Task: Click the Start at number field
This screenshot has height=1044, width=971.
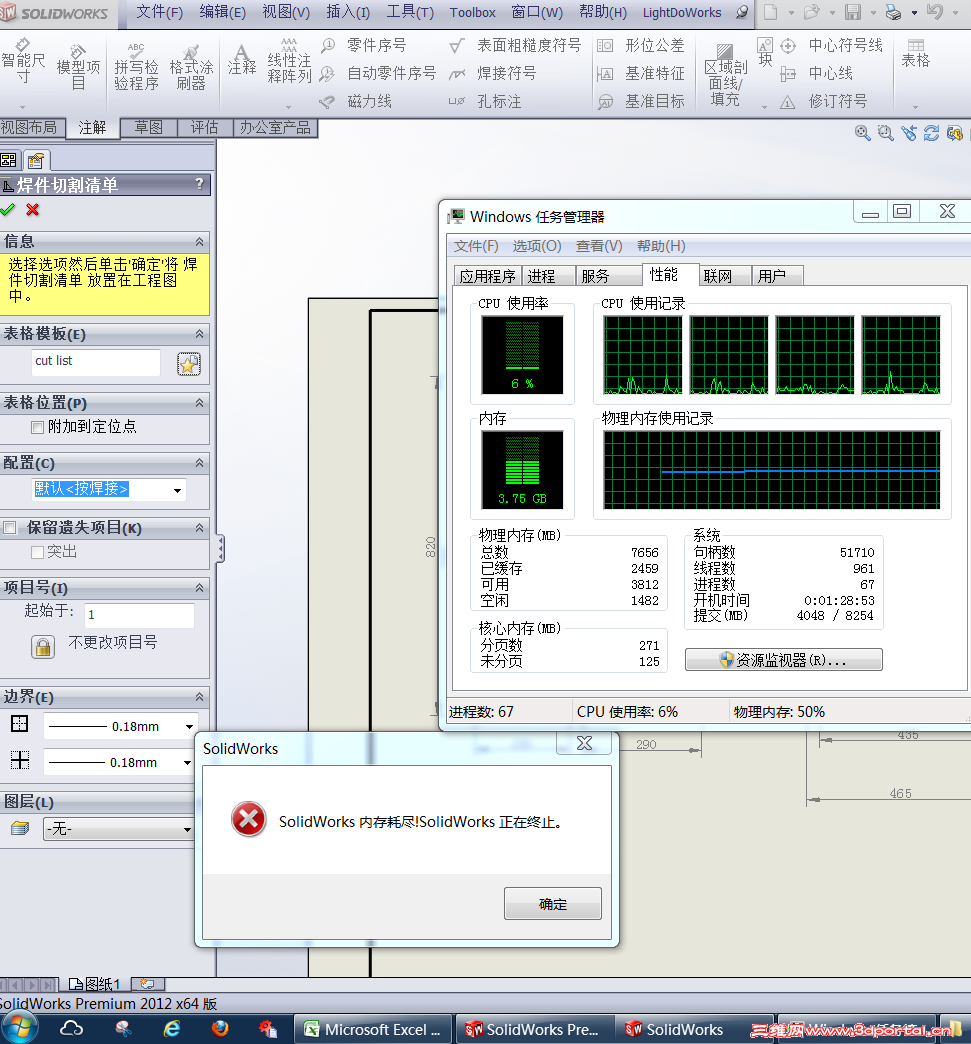Action: coord(139,615)
